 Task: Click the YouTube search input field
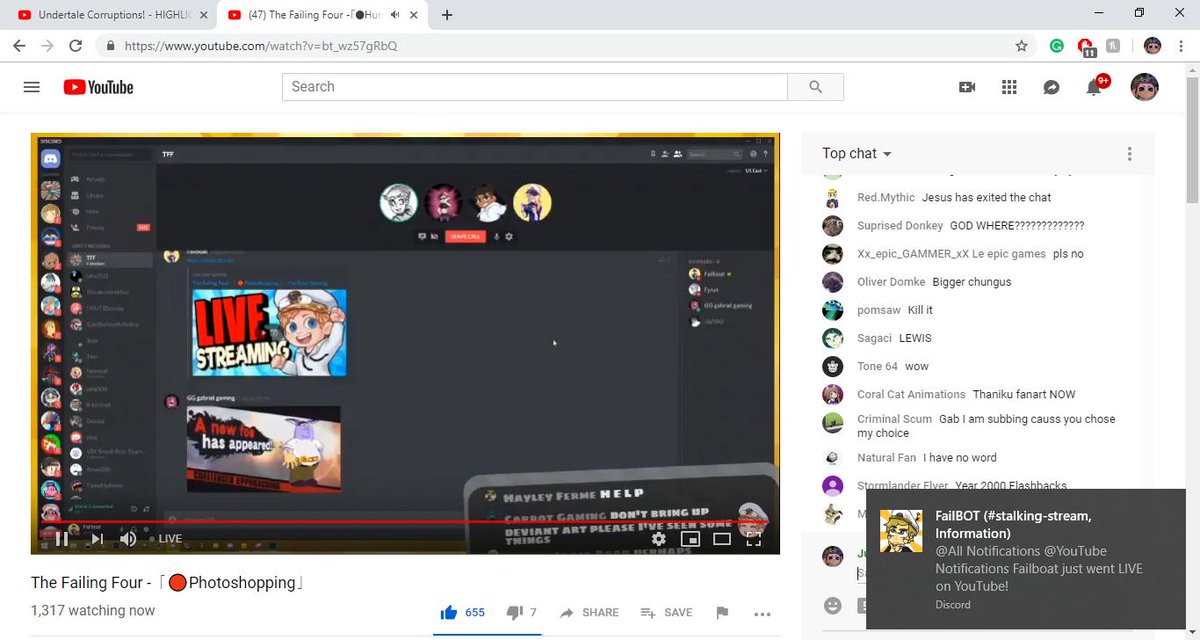pos(535,87)
